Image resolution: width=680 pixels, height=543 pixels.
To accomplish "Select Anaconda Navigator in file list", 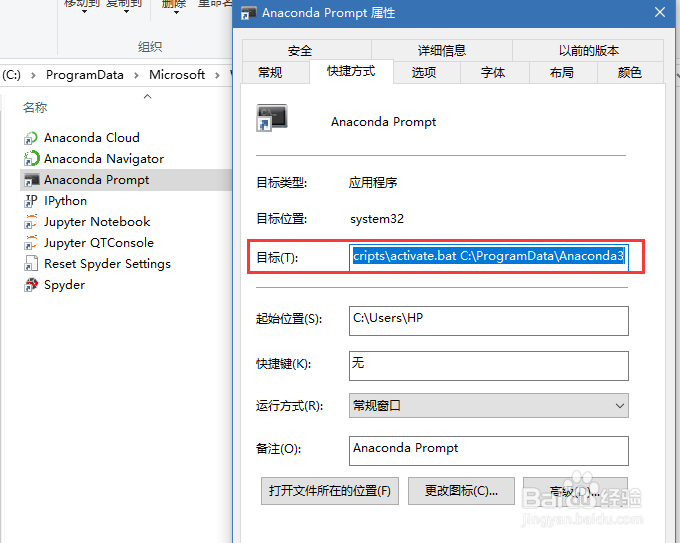I will click(104, 159).
